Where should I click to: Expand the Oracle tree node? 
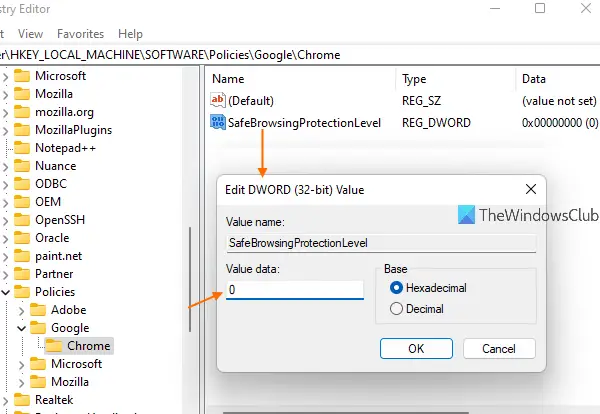pyautogui.click(x=5, y=238)
